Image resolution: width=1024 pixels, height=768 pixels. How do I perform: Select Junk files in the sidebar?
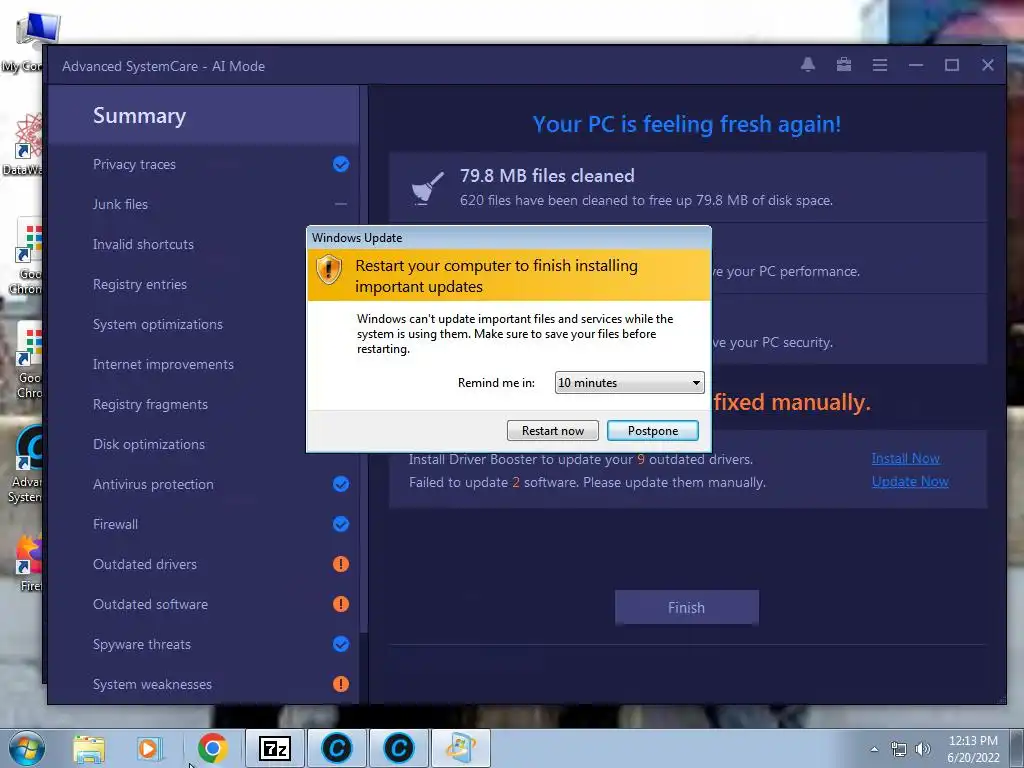[120, 204]
